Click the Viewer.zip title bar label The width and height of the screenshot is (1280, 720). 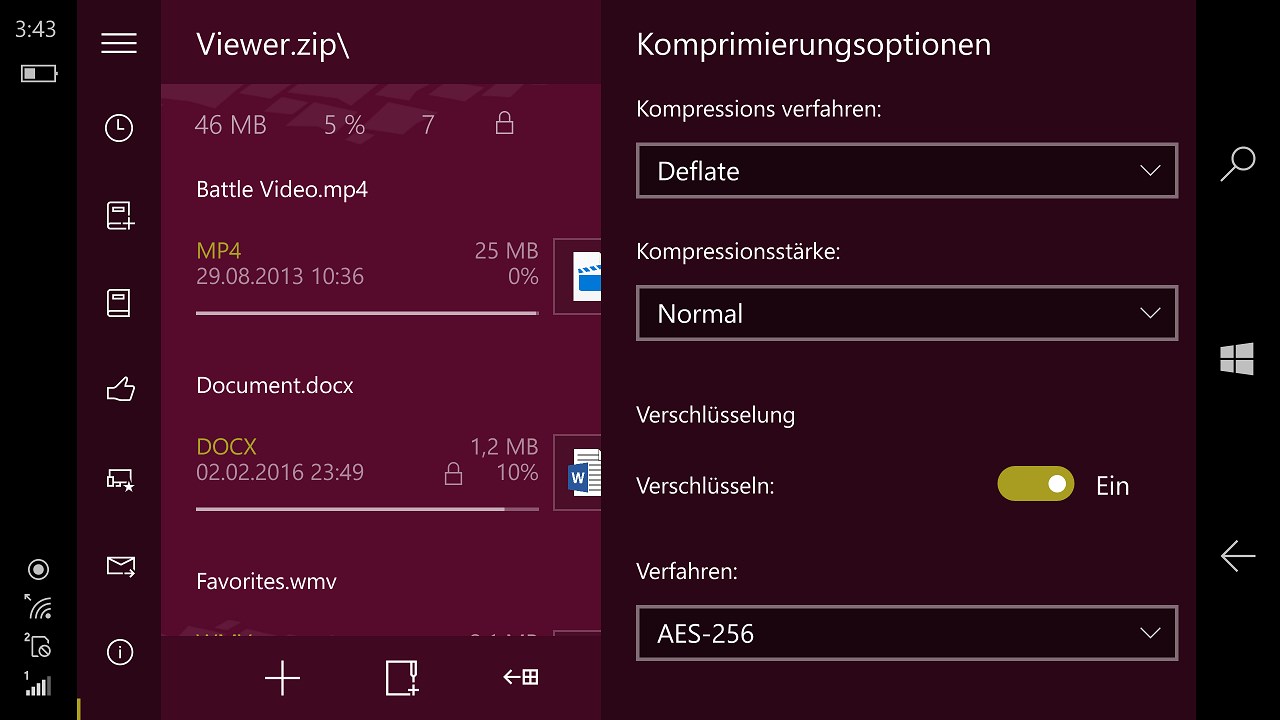pos(272,44)
